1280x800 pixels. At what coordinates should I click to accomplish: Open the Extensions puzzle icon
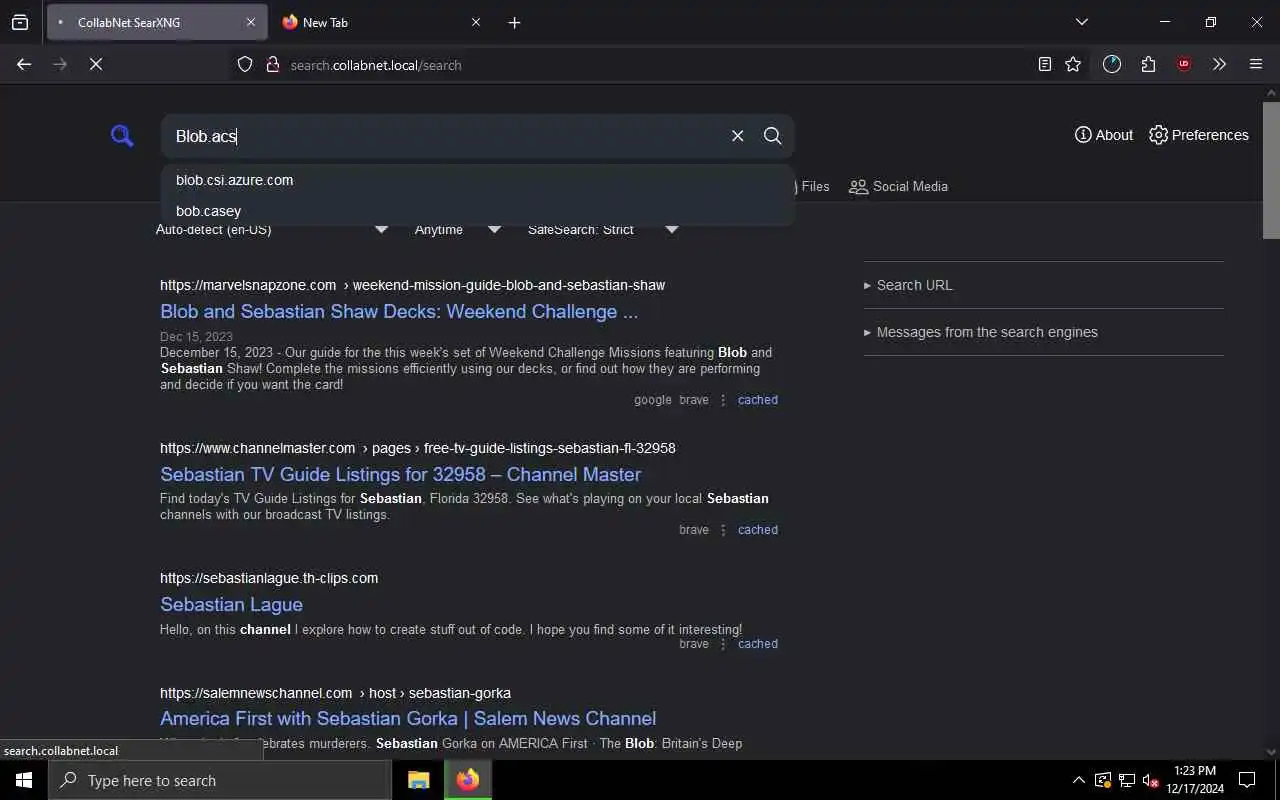coord(1148,64)
